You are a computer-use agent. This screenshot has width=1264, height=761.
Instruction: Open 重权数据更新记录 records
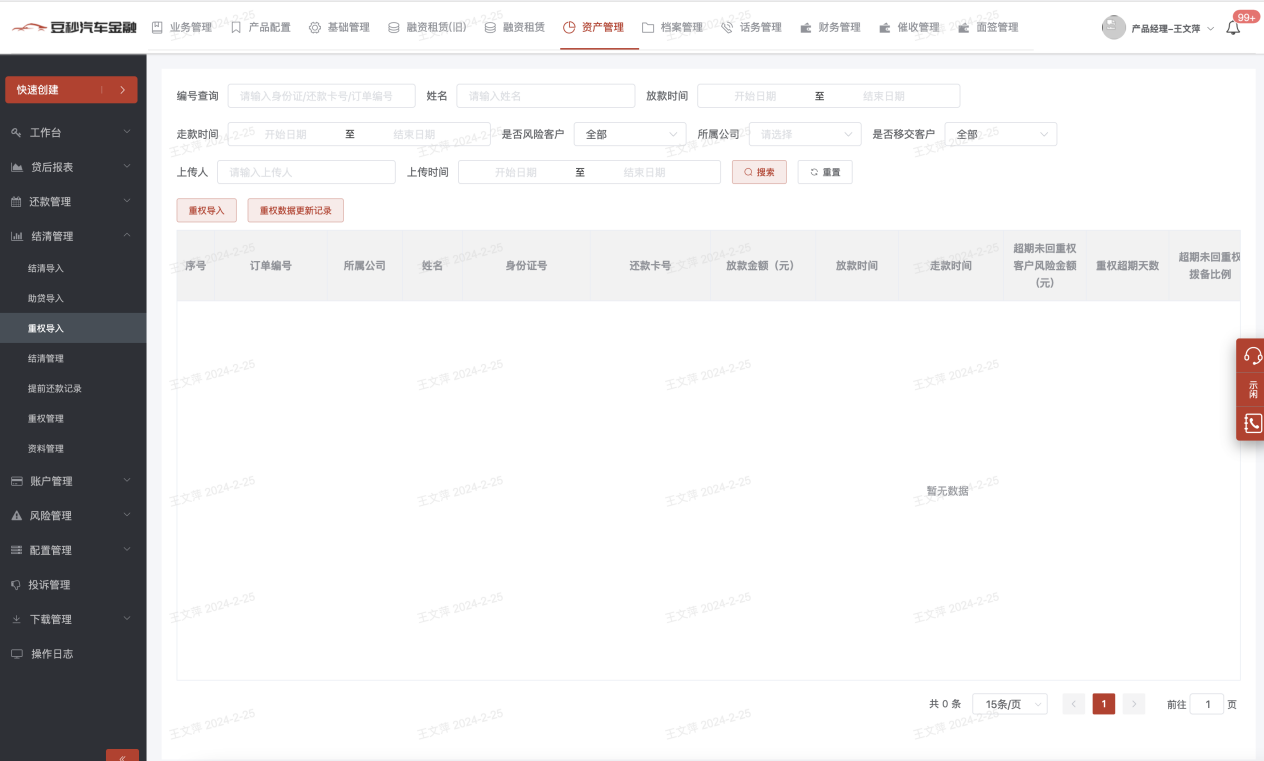(295, 211)
